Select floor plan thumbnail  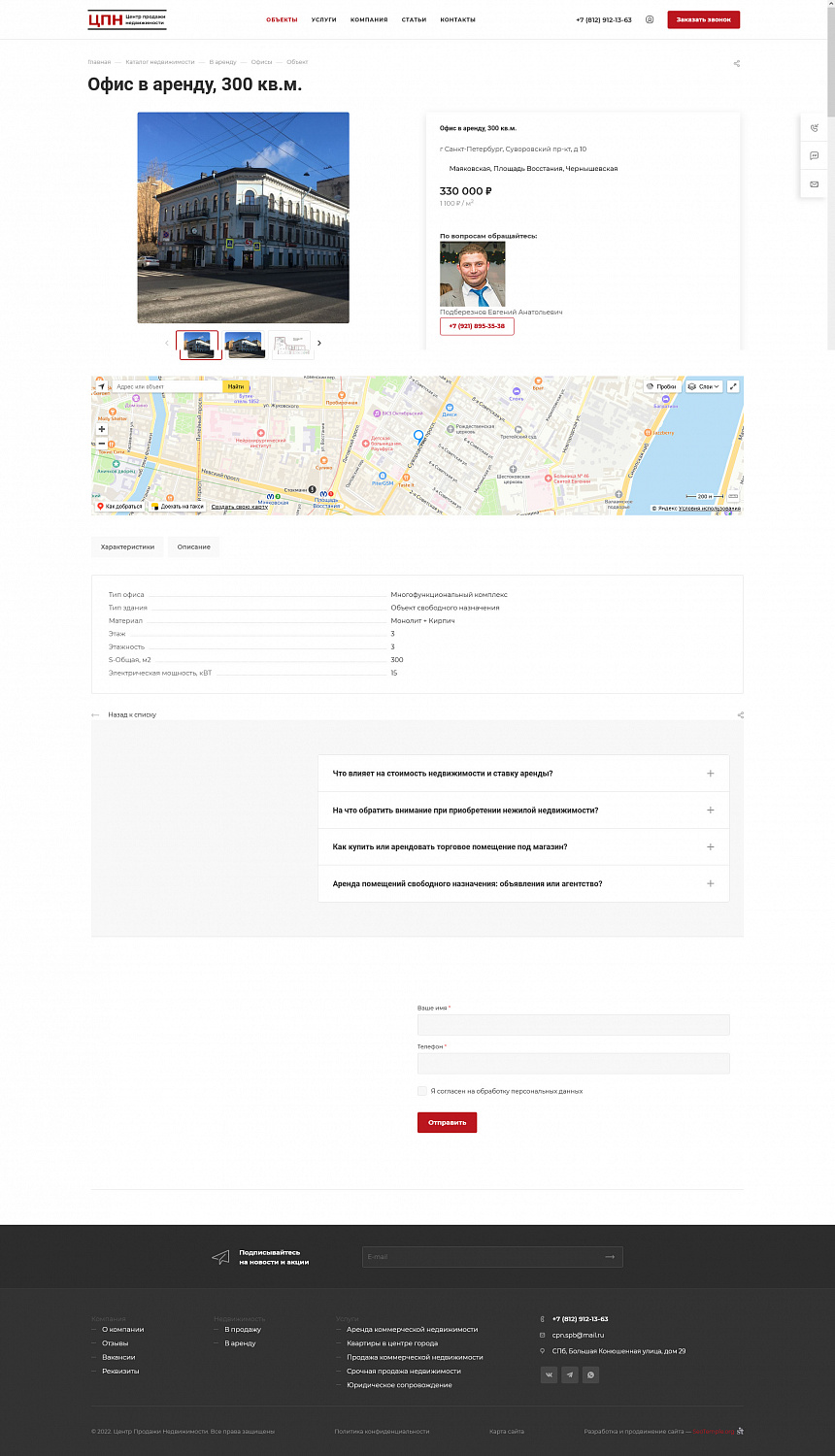click(x=290, y=345)
